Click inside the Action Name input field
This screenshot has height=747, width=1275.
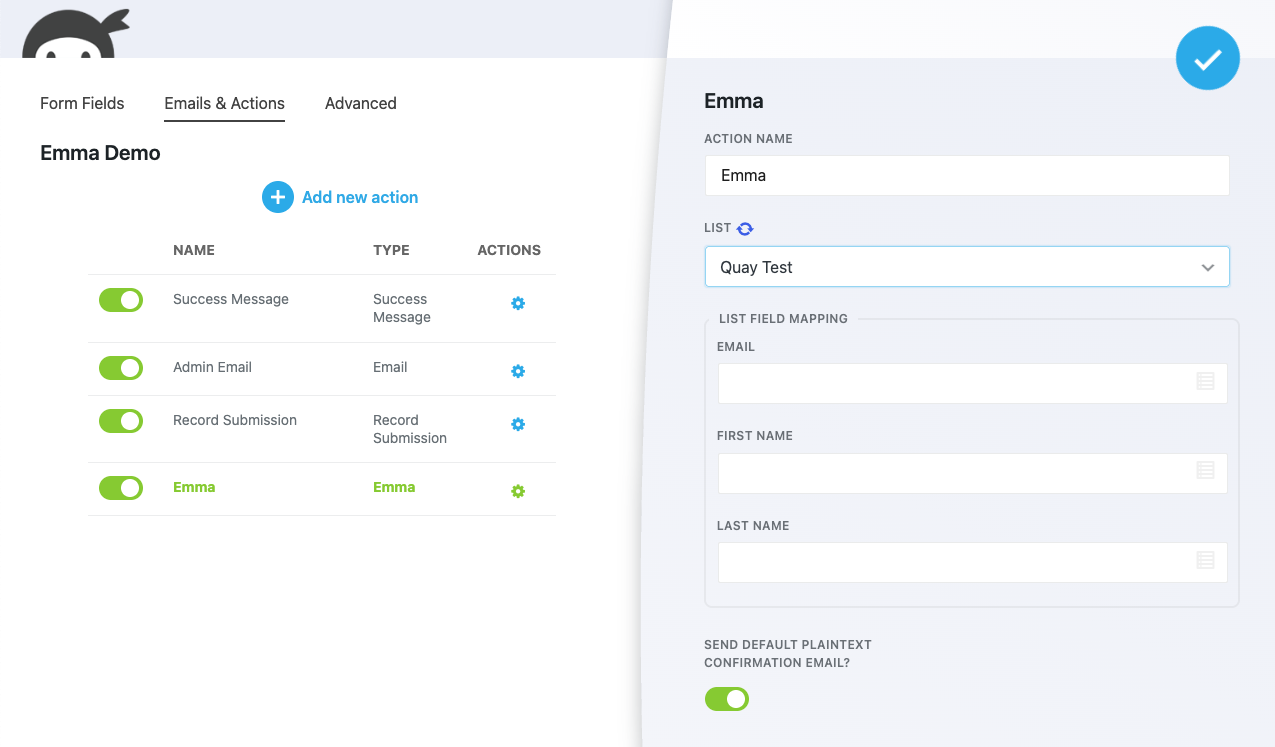pyautogui.click(x=967, y=175)
